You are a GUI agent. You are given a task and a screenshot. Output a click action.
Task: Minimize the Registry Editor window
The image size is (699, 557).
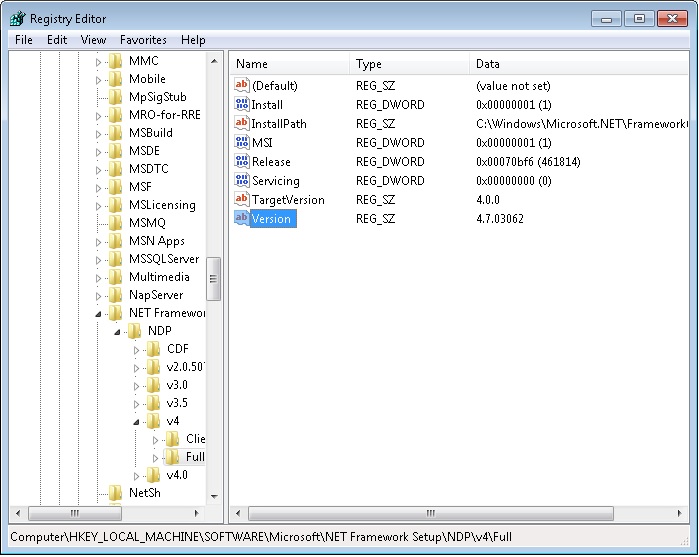point(606,19)
